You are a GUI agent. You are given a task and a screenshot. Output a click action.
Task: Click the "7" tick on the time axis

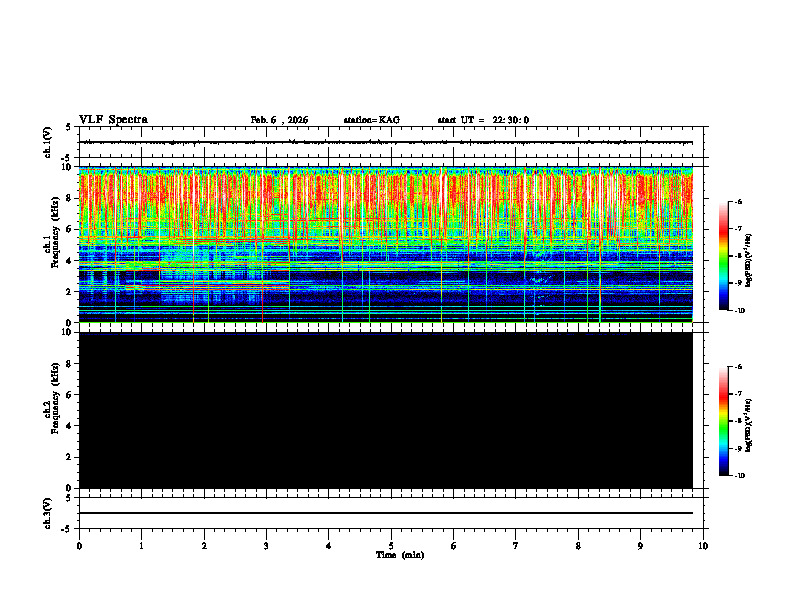pyautogui.click(x=516, y=546)
